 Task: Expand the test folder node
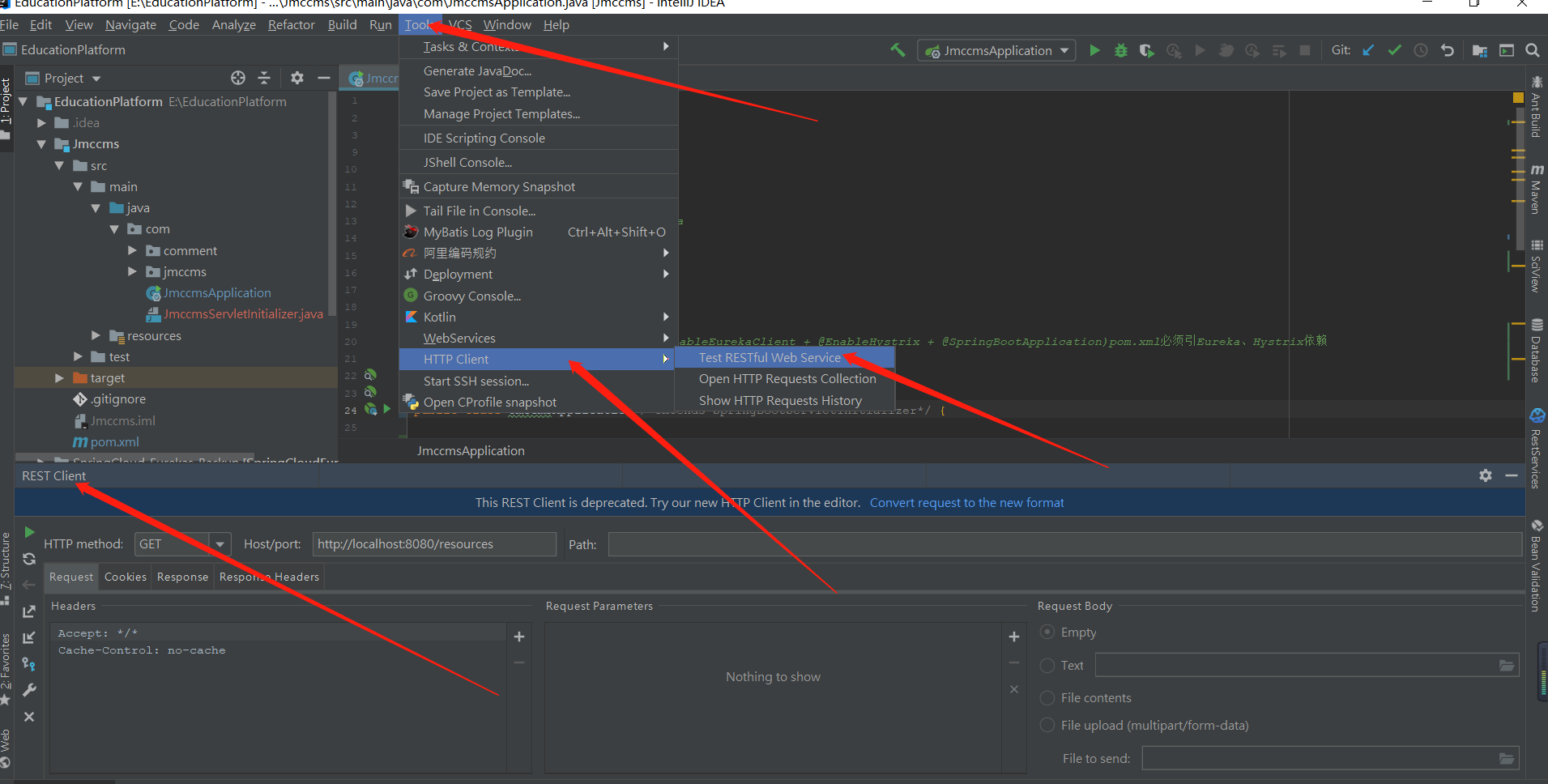click(78, 356)
